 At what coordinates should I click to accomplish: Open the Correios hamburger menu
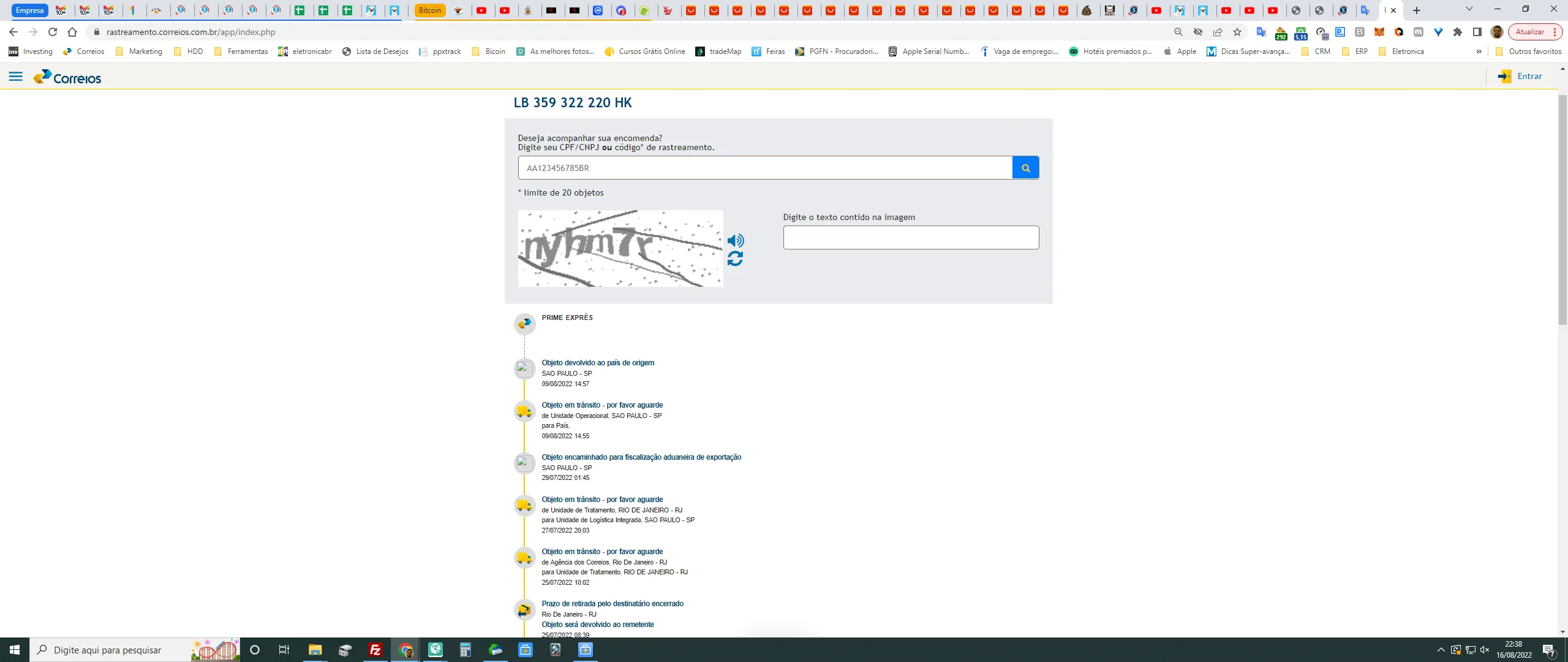[16, 77]
